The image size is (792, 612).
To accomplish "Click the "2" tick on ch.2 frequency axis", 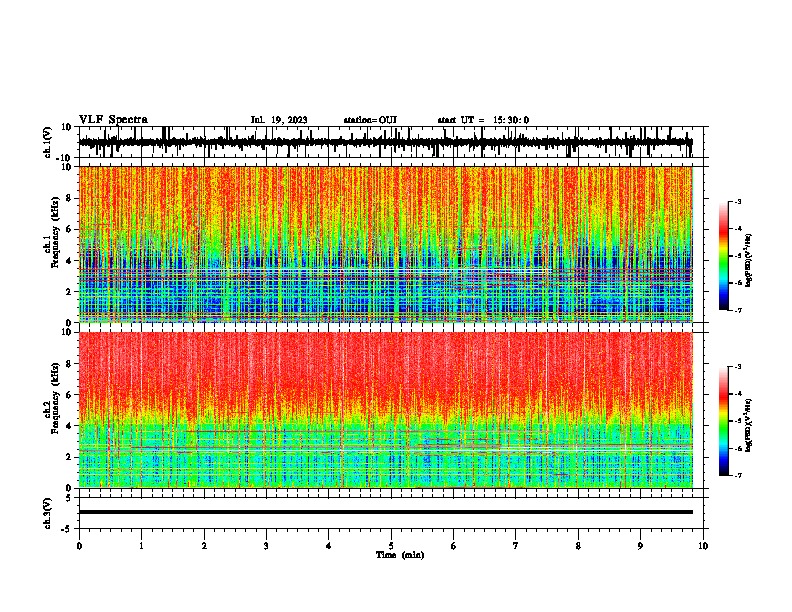I will (69, 457).
